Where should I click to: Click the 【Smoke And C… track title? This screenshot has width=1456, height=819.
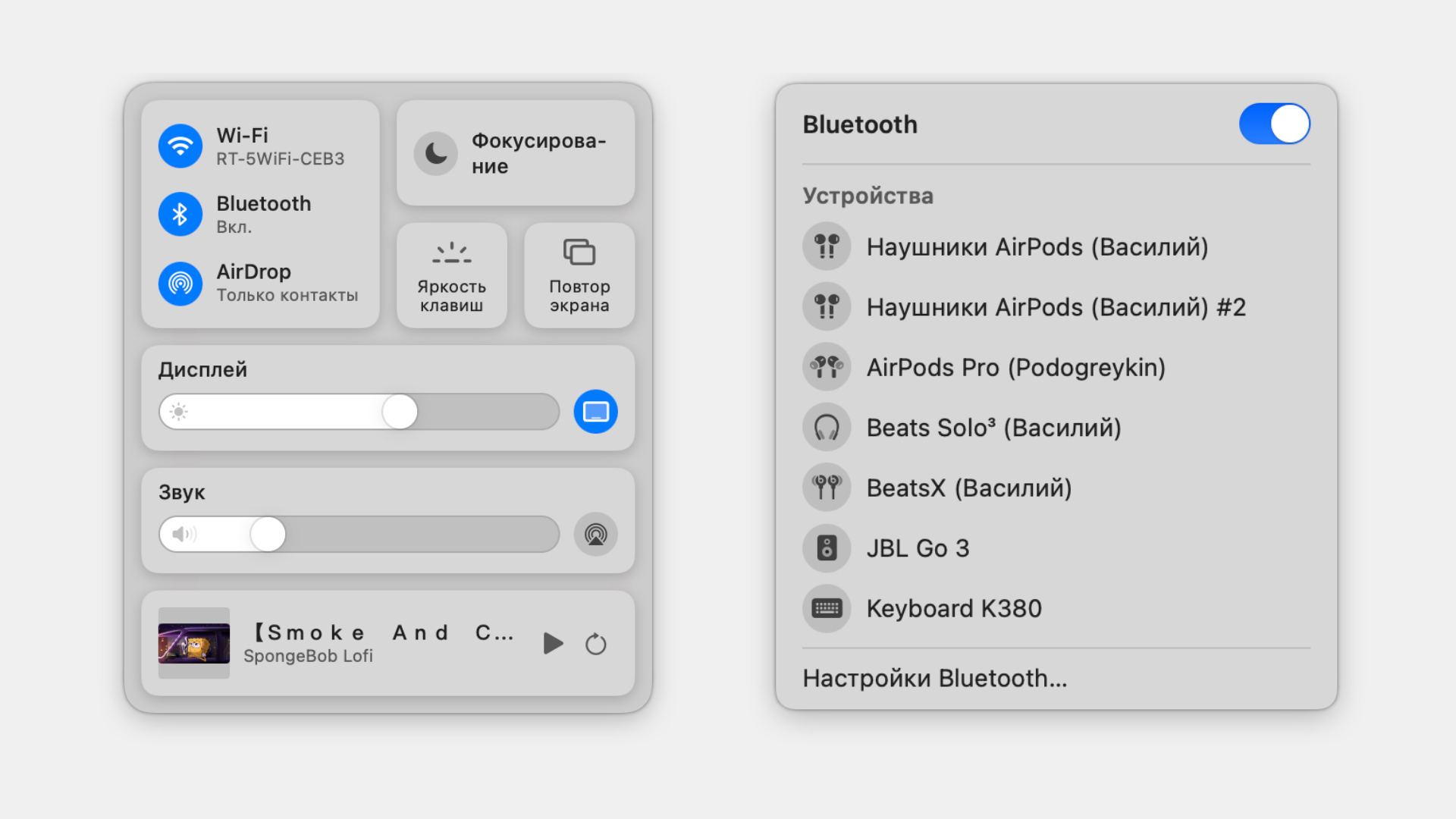click(381, 632)
